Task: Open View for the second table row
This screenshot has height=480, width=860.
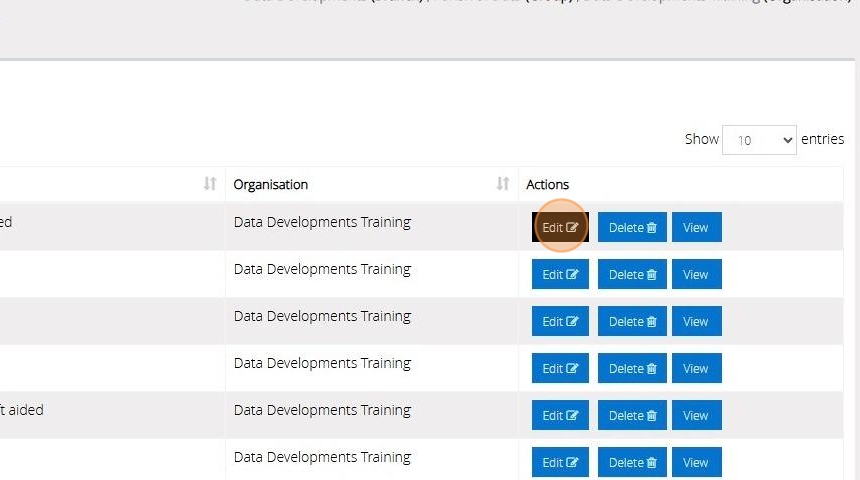Action: tap(697, 274)
